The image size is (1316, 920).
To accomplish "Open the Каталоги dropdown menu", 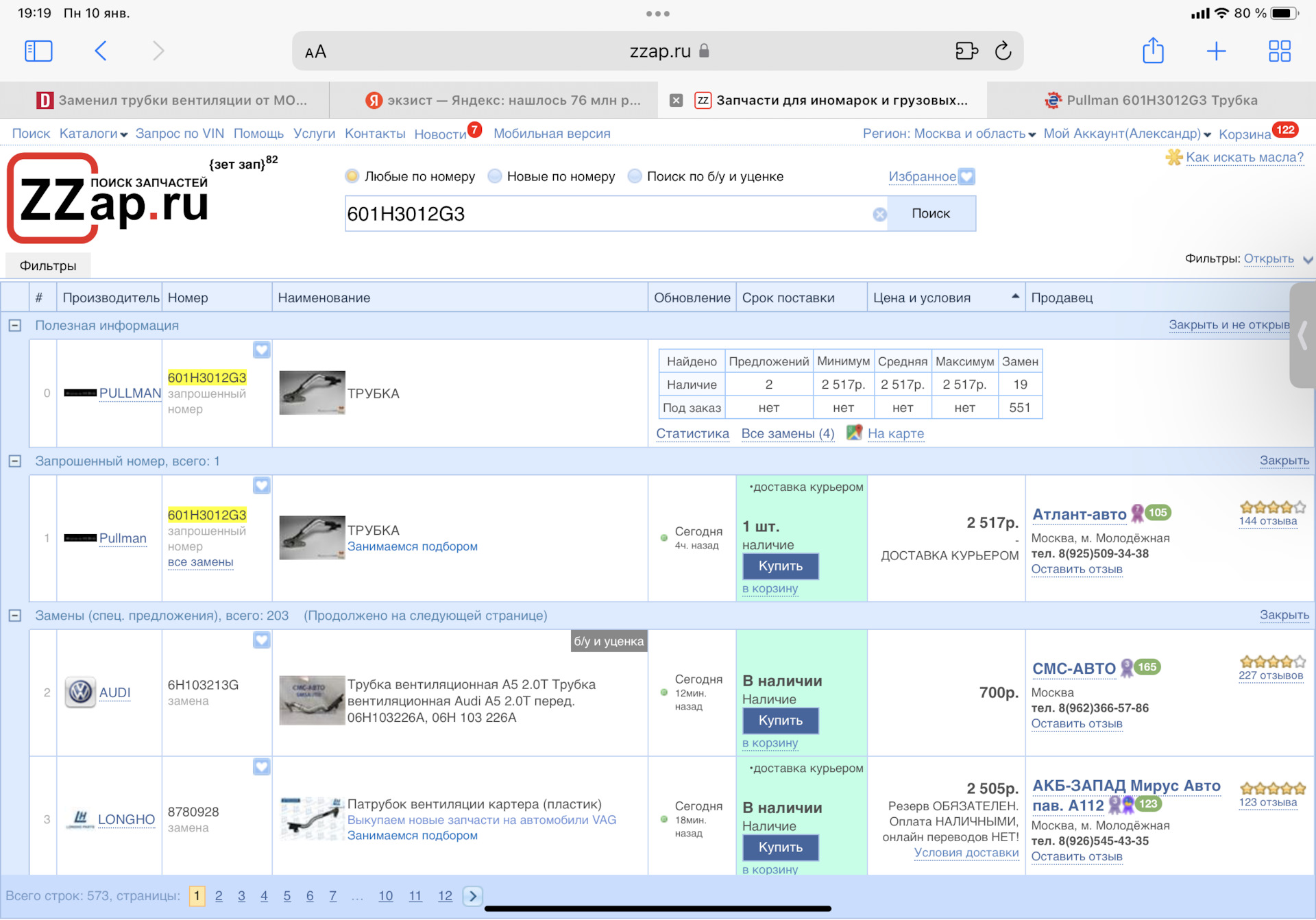I will pyautogui.click(x=93, y=134).
